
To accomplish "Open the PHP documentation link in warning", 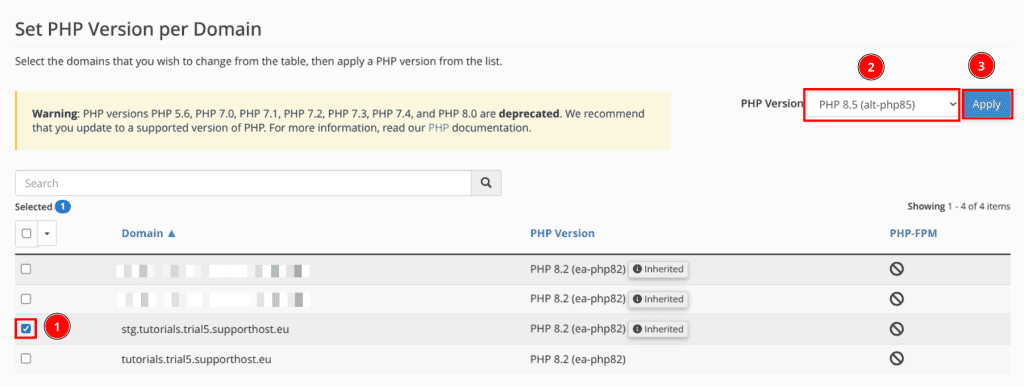I will 439,129.
